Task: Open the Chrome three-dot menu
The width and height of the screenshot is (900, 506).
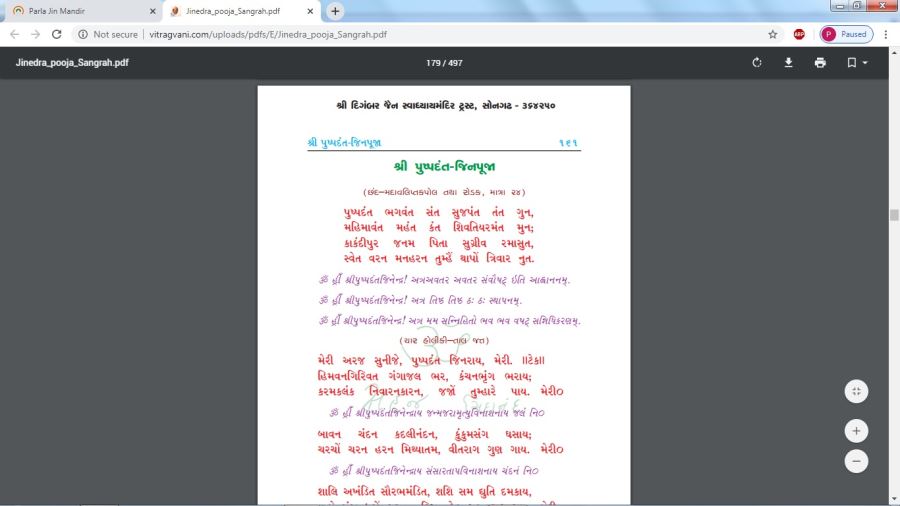Action: [x=887, y=34]
